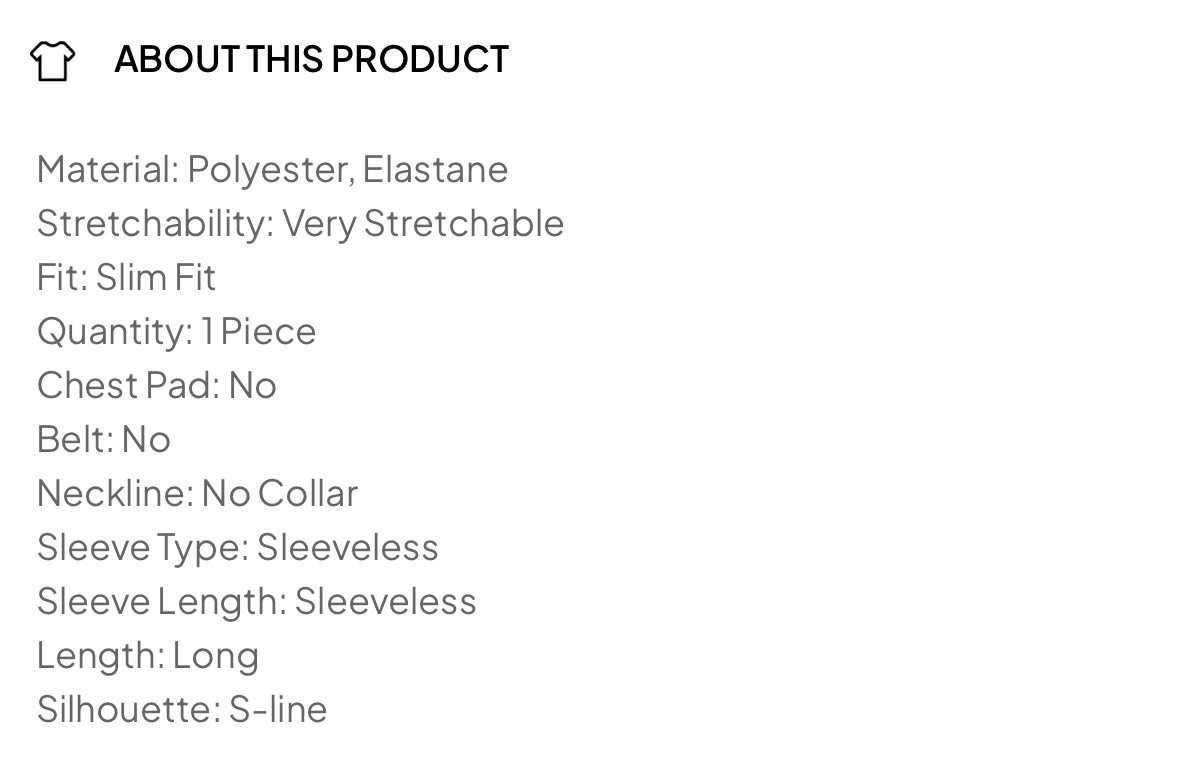
Task: Click the ABOUT THIS PRODUCT heading
Action: pyautogui.click(x=311, y=60)
